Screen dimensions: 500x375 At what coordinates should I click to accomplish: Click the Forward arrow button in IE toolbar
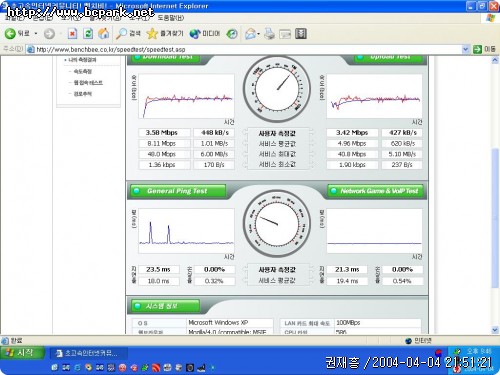pos(49,34)
